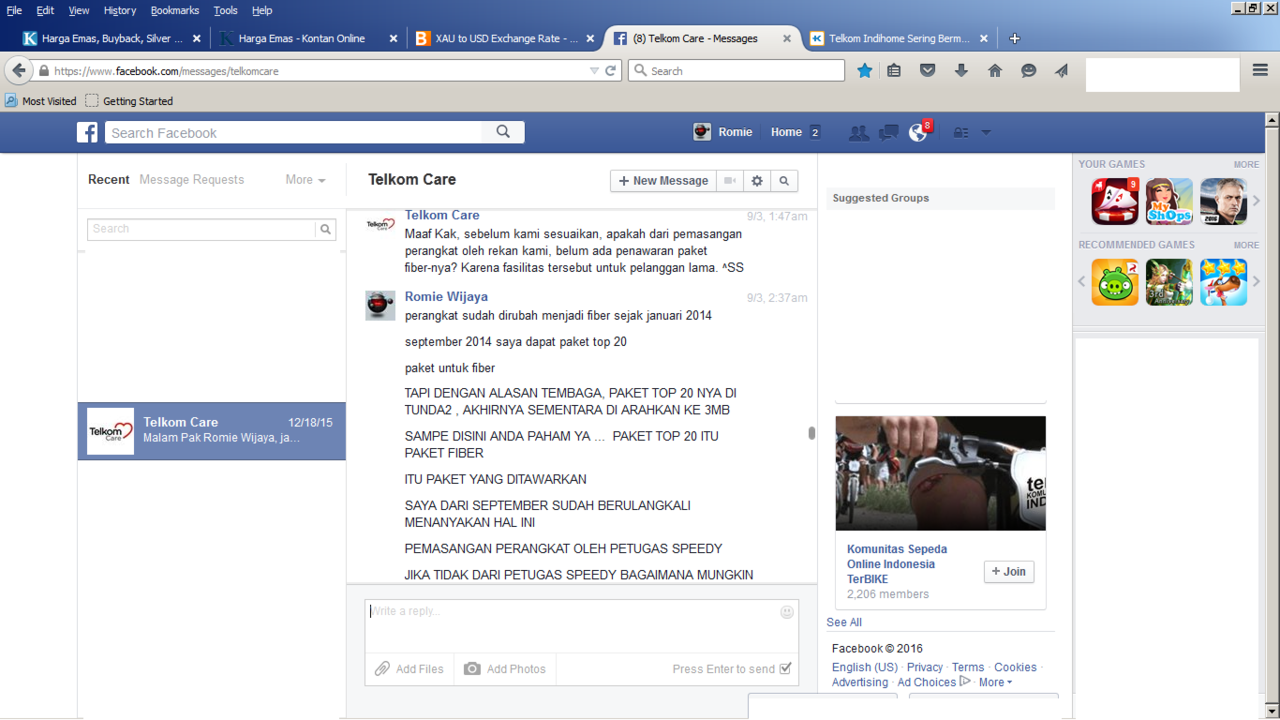Click Getting Started bookmark
1280x720 pixels.
point(129,101)
